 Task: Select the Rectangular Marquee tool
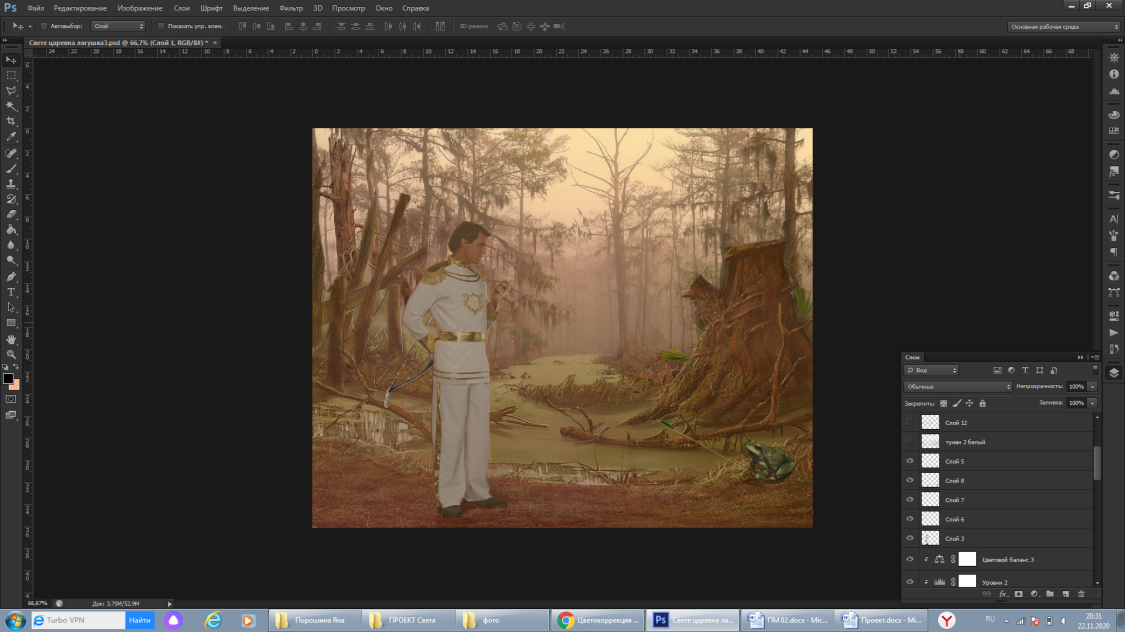tap(11, 75)
